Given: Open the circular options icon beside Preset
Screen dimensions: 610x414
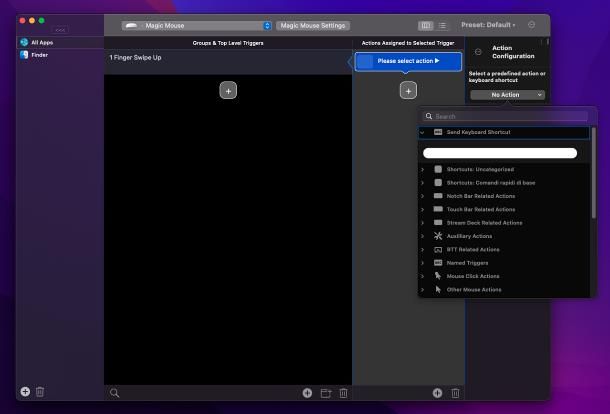Looking at the screenshot, I should click(531, 25).
